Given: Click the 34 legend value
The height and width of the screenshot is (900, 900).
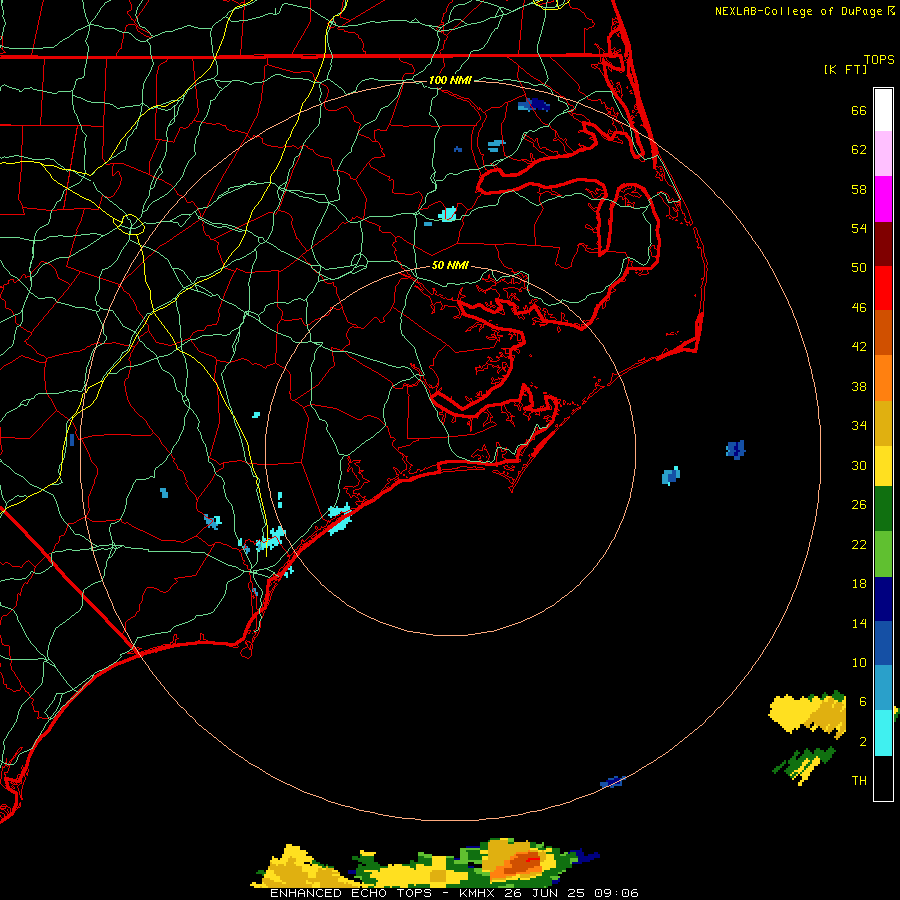Looking at the screenshot, I should (859, 426).
